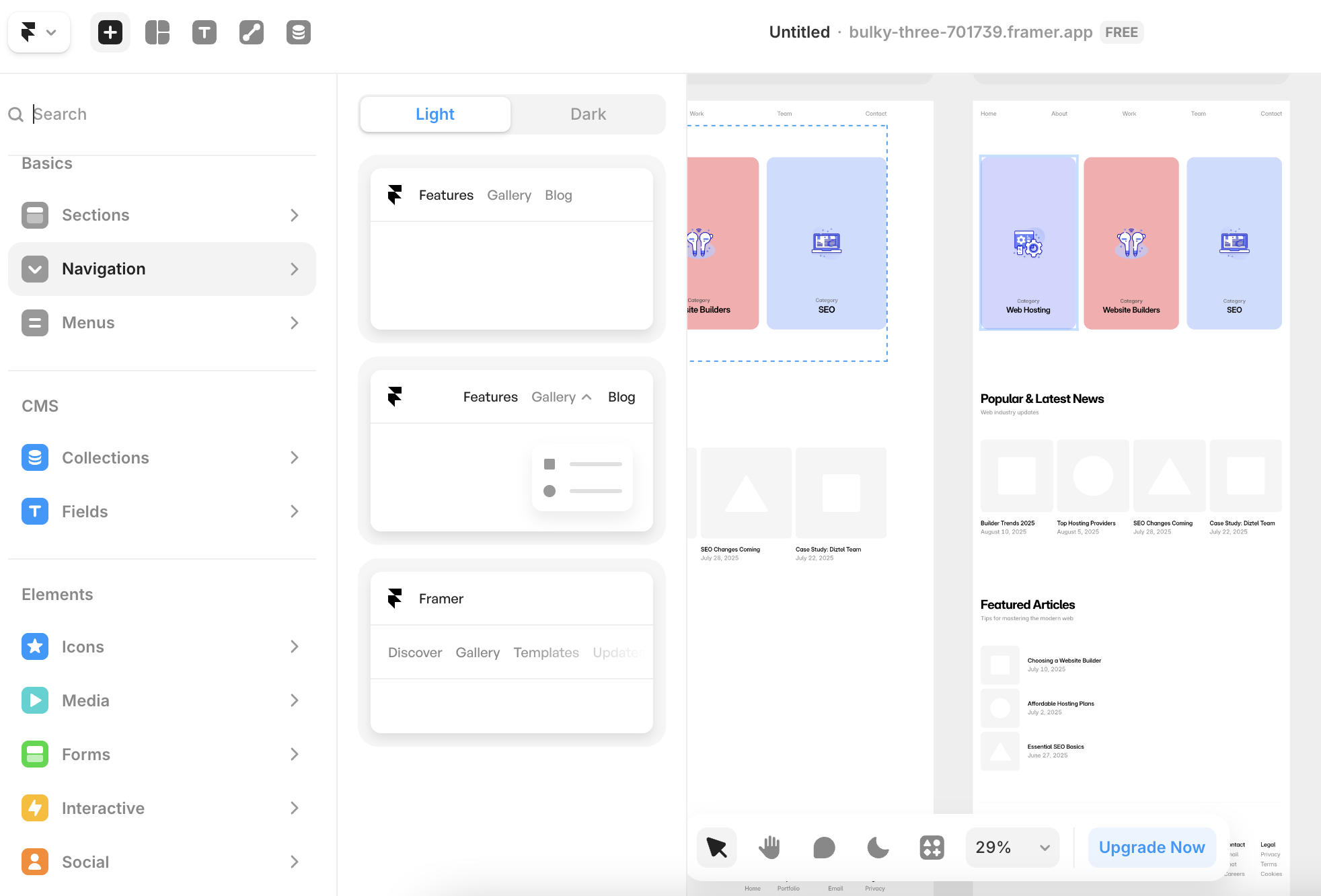Image resolution: width=1321 pixels, height=896 pixels.
Task: Select the vector path tool icon
Action: [x=252, y=32]
